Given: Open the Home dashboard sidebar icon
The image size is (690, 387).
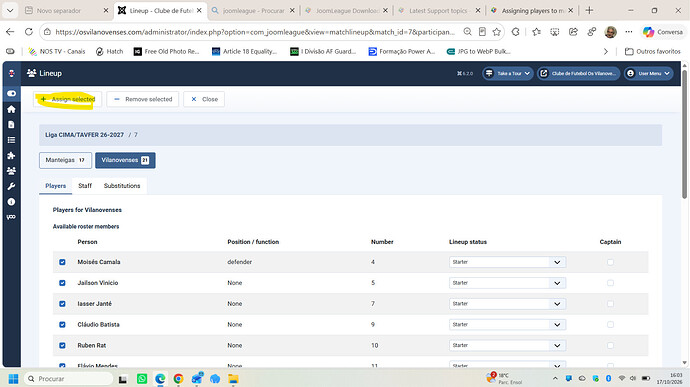Looking at the screenshot, I should point(11,109).
